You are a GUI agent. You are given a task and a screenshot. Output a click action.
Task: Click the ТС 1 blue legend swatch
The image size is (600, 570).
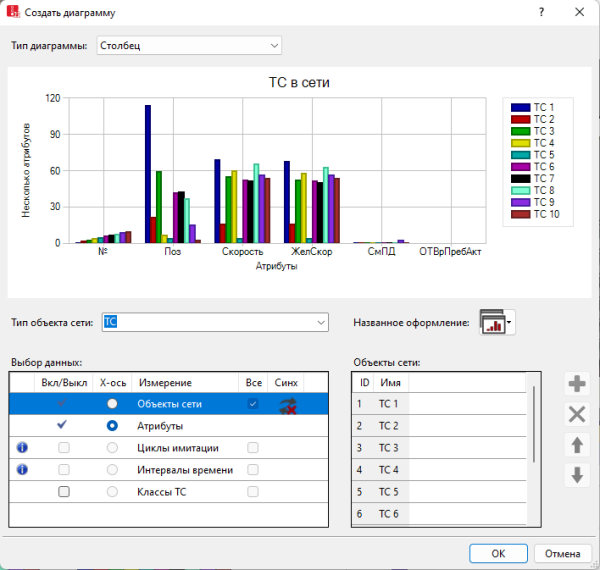pyautogui.click(x=520, y=107)
